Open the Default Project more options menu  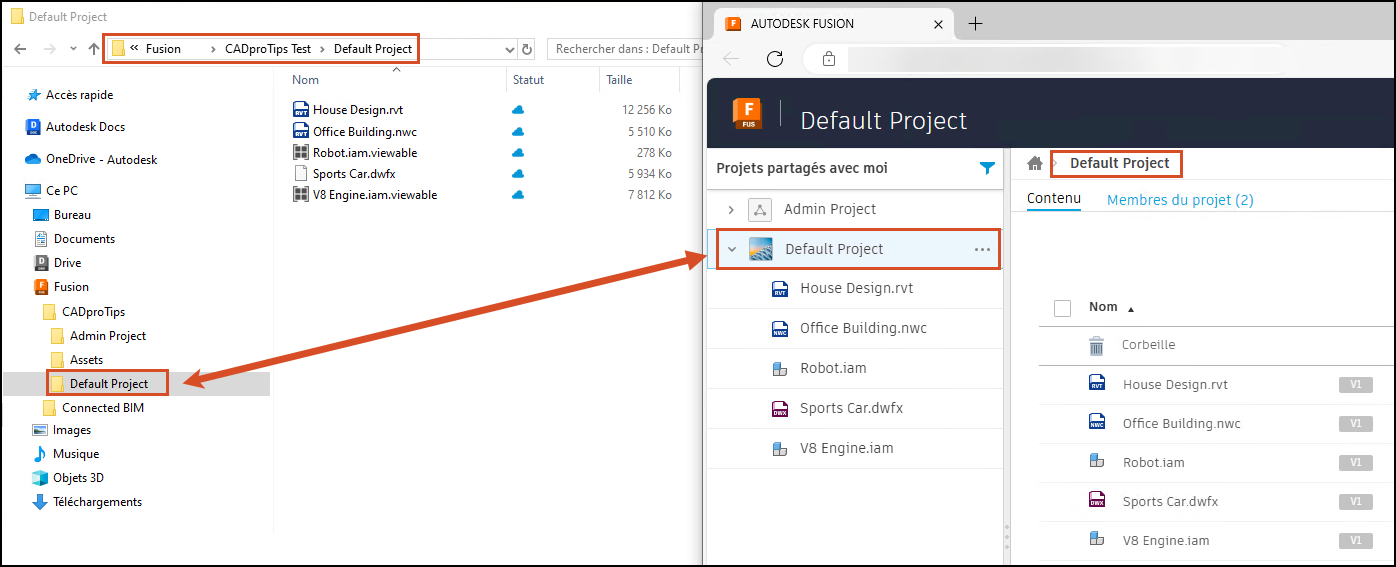coord(982,249)
